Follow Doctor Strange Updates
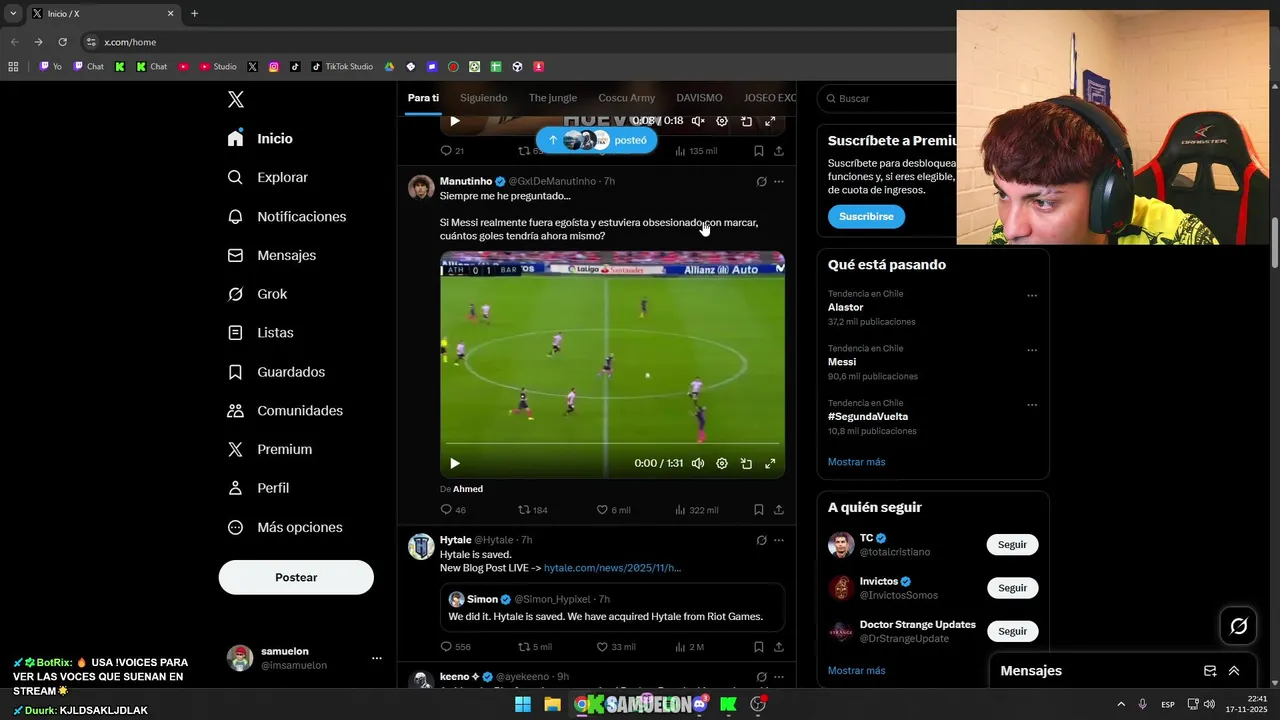 point(1012,631)
